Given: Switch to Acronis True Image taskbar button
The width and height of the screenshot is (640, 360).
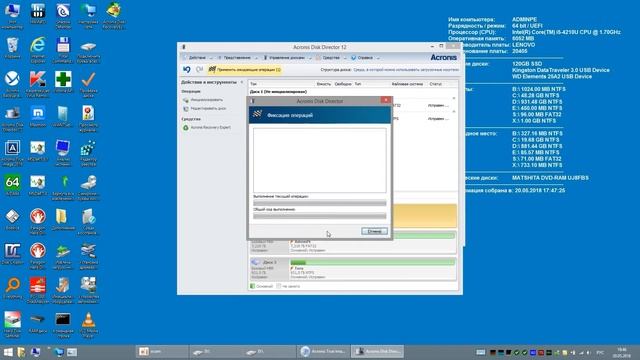Looking at the screenshot, I should pyautogui.click(x=324, y=351).
